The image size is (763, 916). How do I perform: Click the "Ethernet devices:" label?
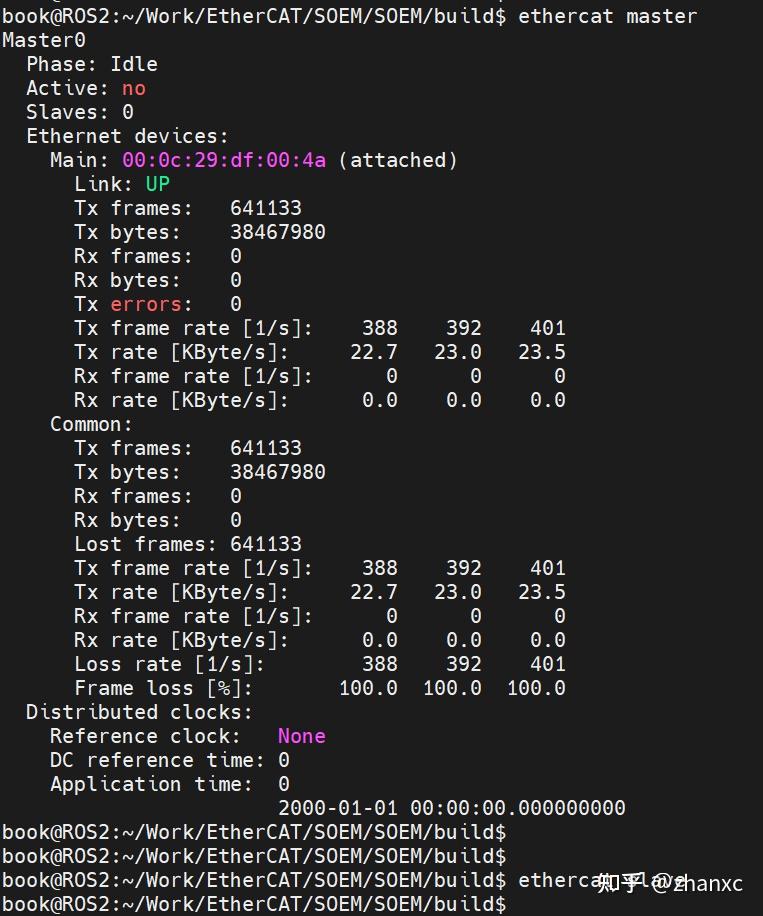pyautogui.click(x=127, y=136)
